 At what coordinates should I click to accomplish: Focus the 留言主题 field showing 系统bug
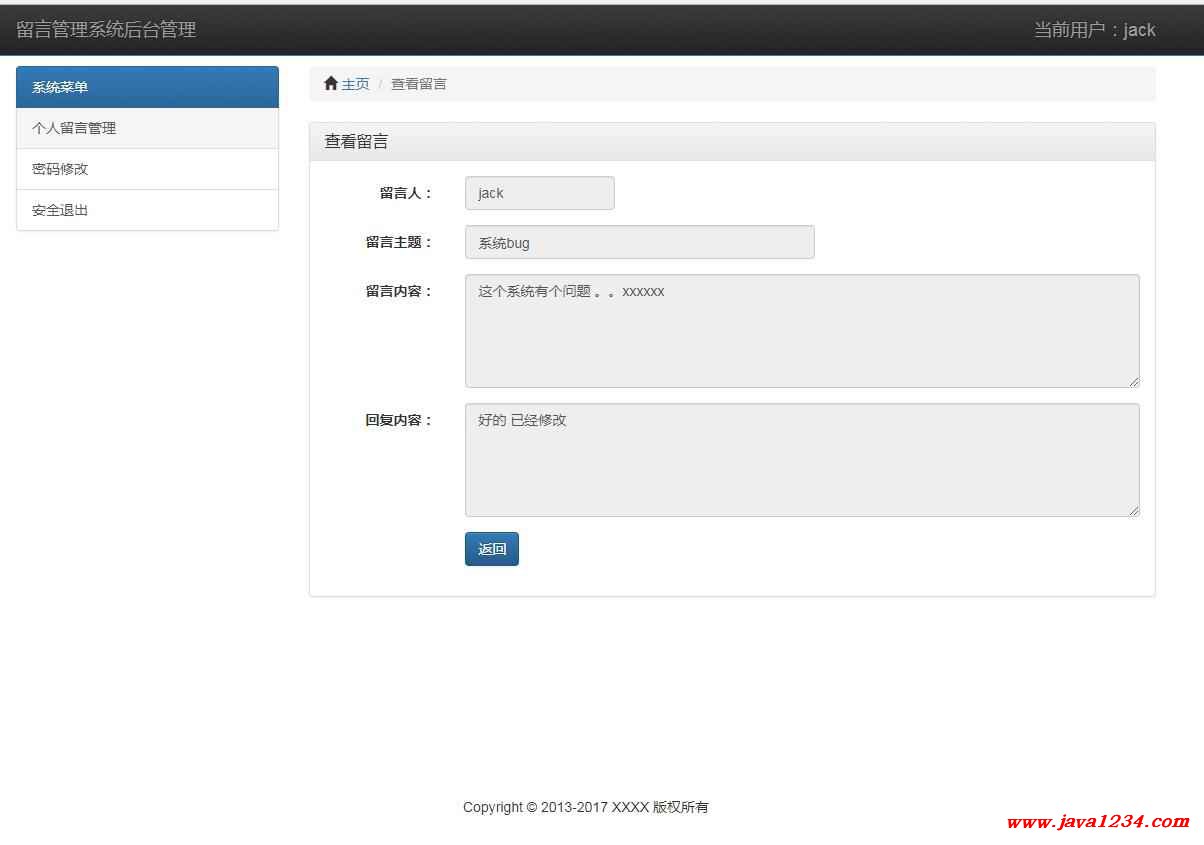pyautogui.click(x=639, y=242)
